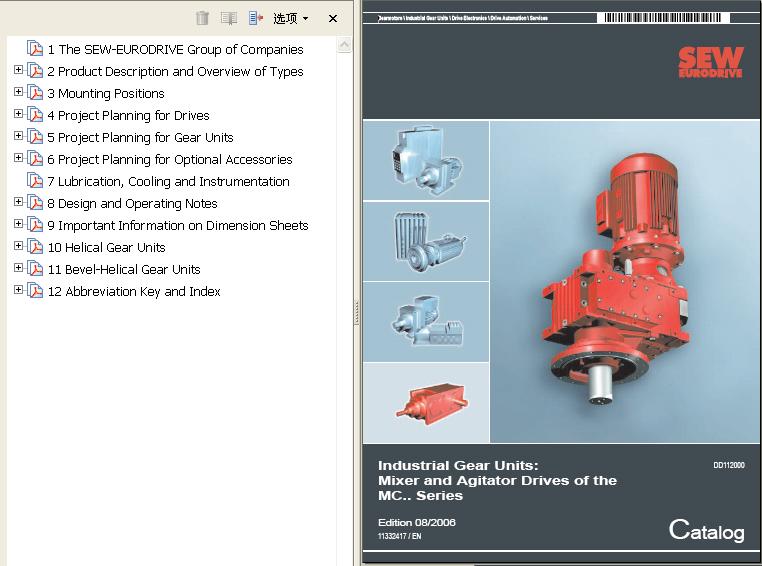Click the expand current bookmark icon
762x566 pixels.
256,18
